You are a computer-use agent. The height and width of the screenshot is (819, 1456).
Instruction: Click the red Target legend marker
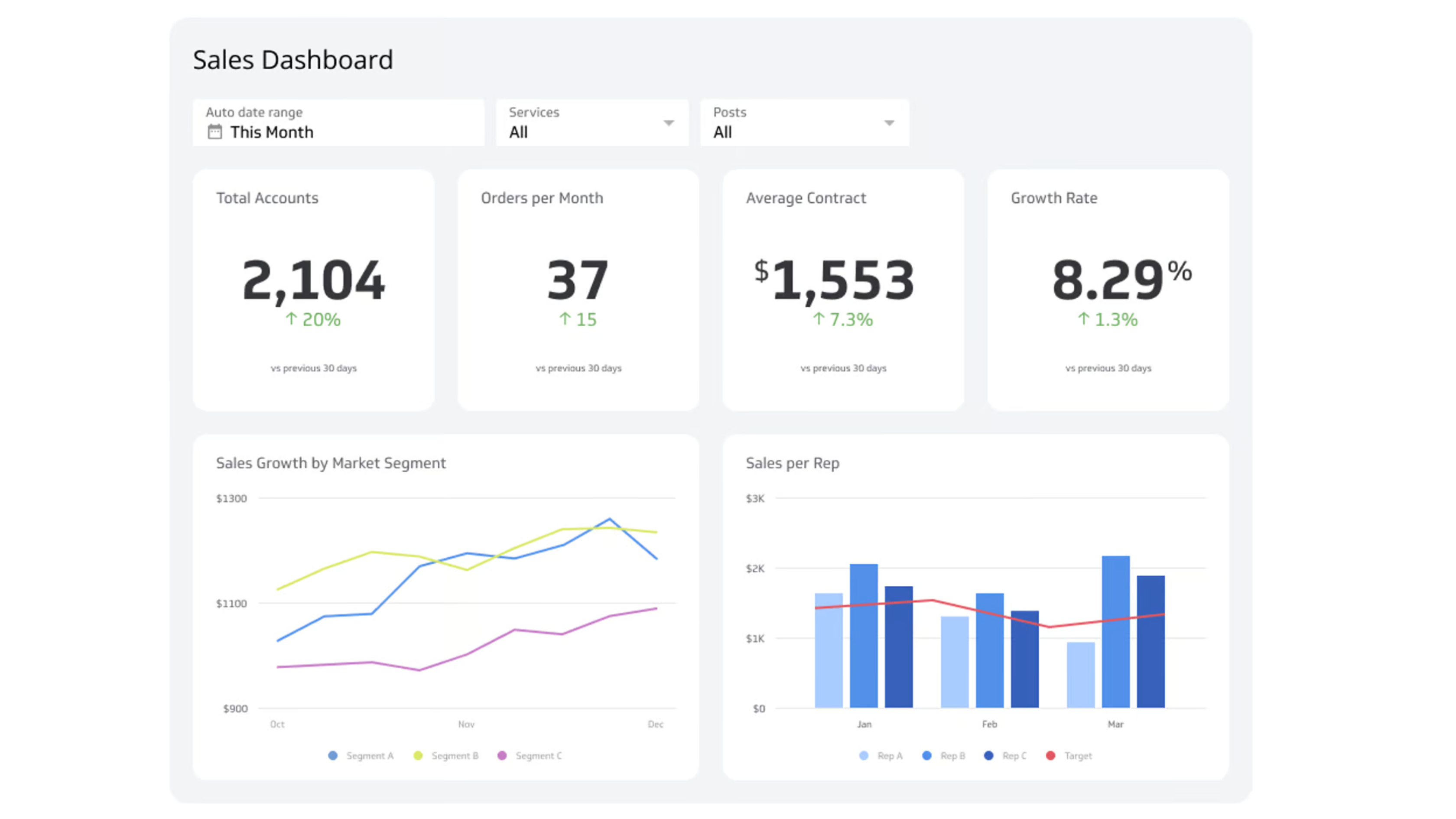click(1051, 756)
